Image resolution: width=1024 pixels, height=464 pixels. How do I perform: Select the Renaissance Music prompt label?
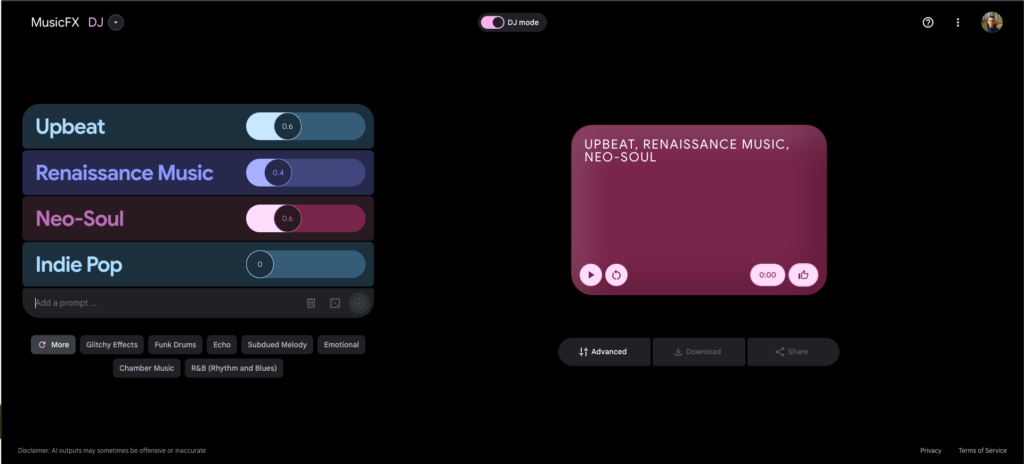pyautogui.click(x=124, y=173)
